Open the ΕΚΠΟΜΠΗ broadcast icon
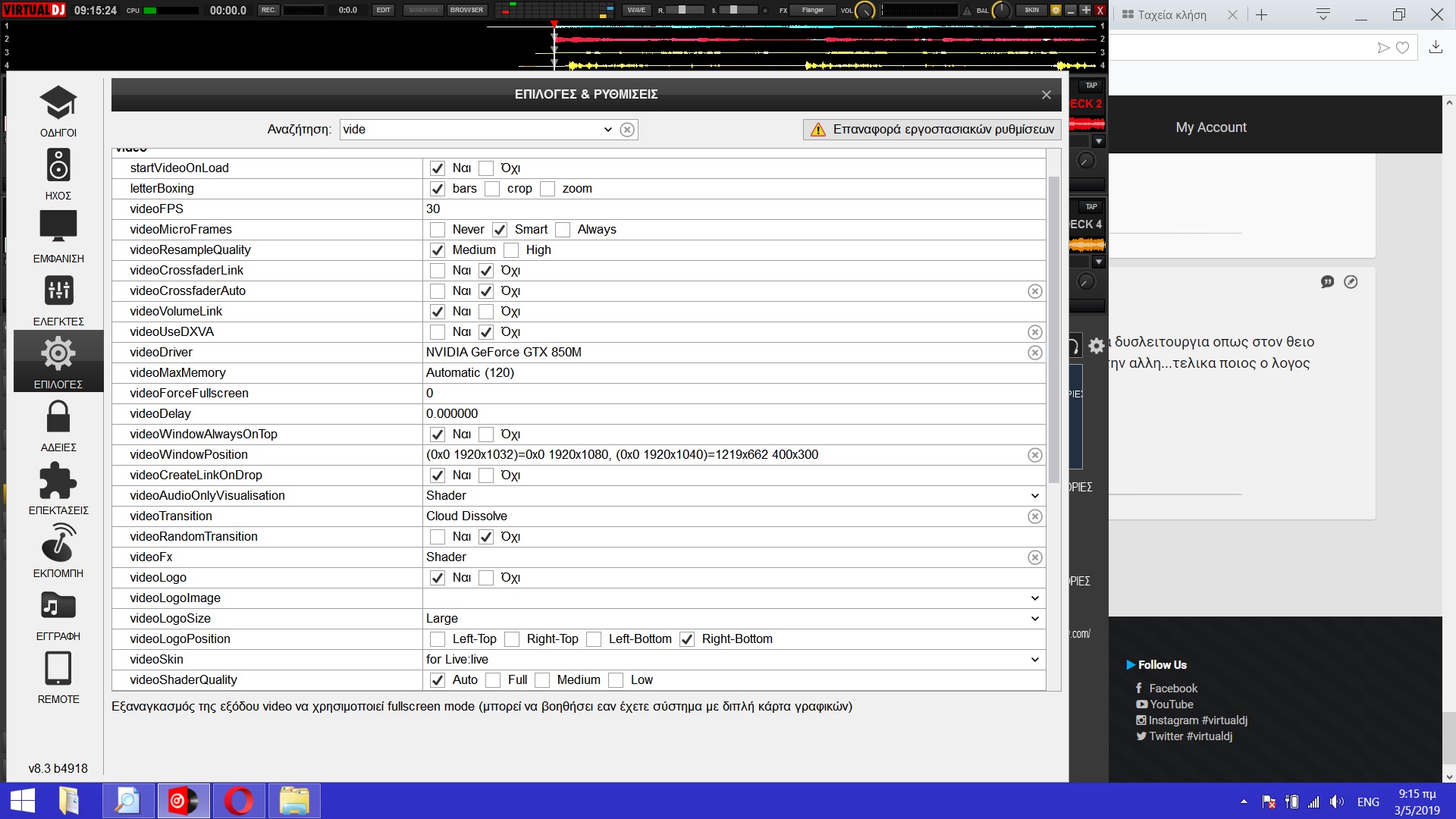 click(58, 543)
